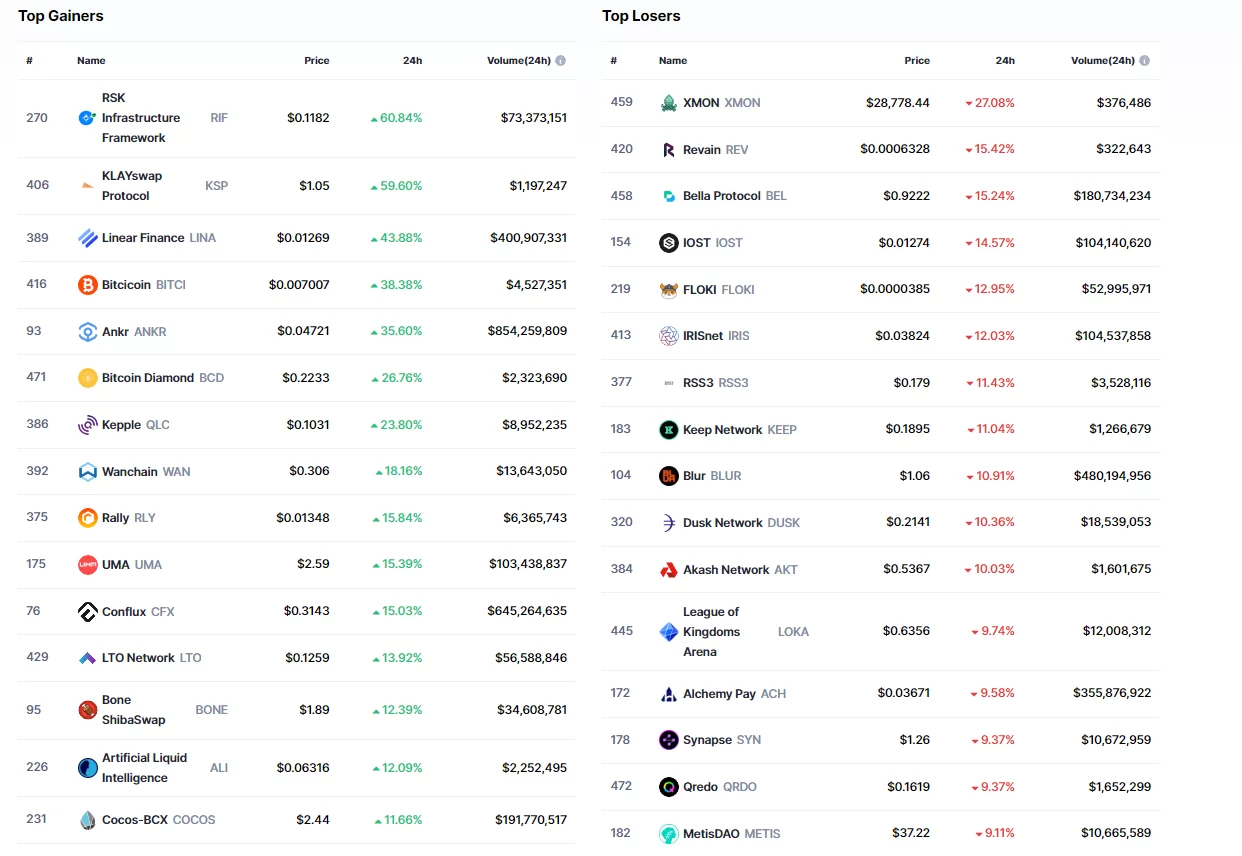Image resolution: width=1242 pixels, height=856 pixels.
Task: Sort Top Losers by 24h column
Action: pos(1005,61)
